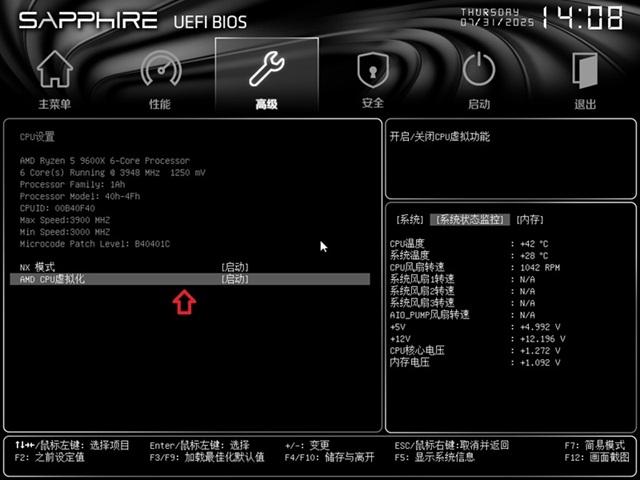The width and height of the screenshot is (640, 480).
Task: Click the 系统风扇2转速 label
Action: point(422,291)
